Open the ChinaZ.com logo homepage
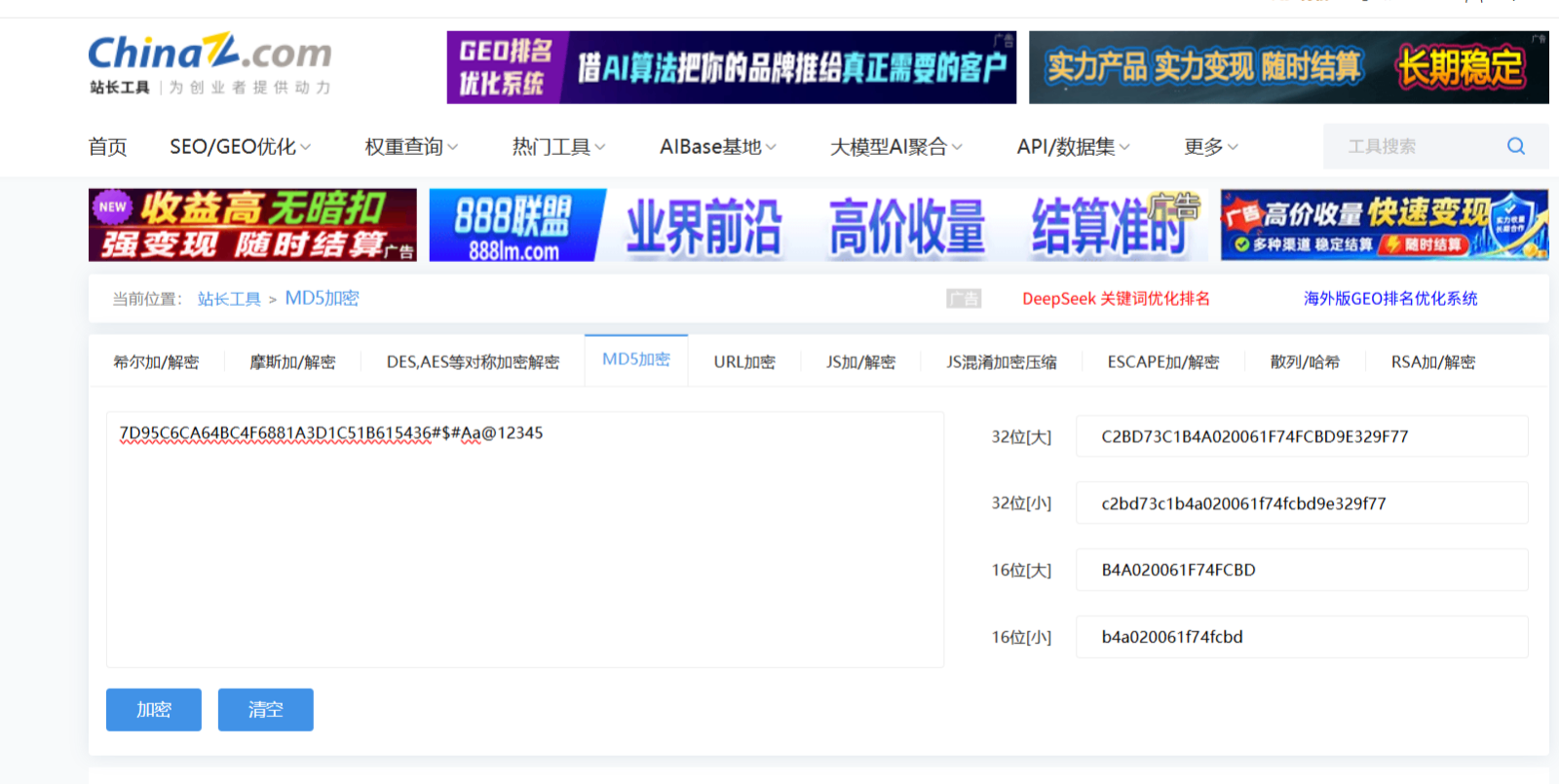The width and height of the screenshot is (1559, 784). point(209,64)
